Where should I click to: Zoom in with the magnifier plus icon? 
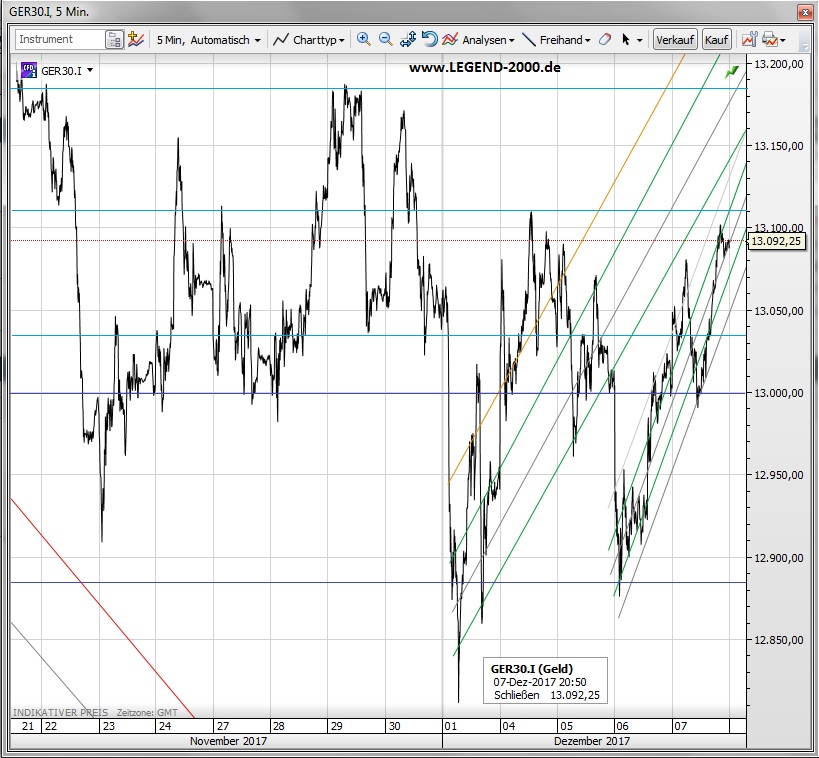click(364, 39)
